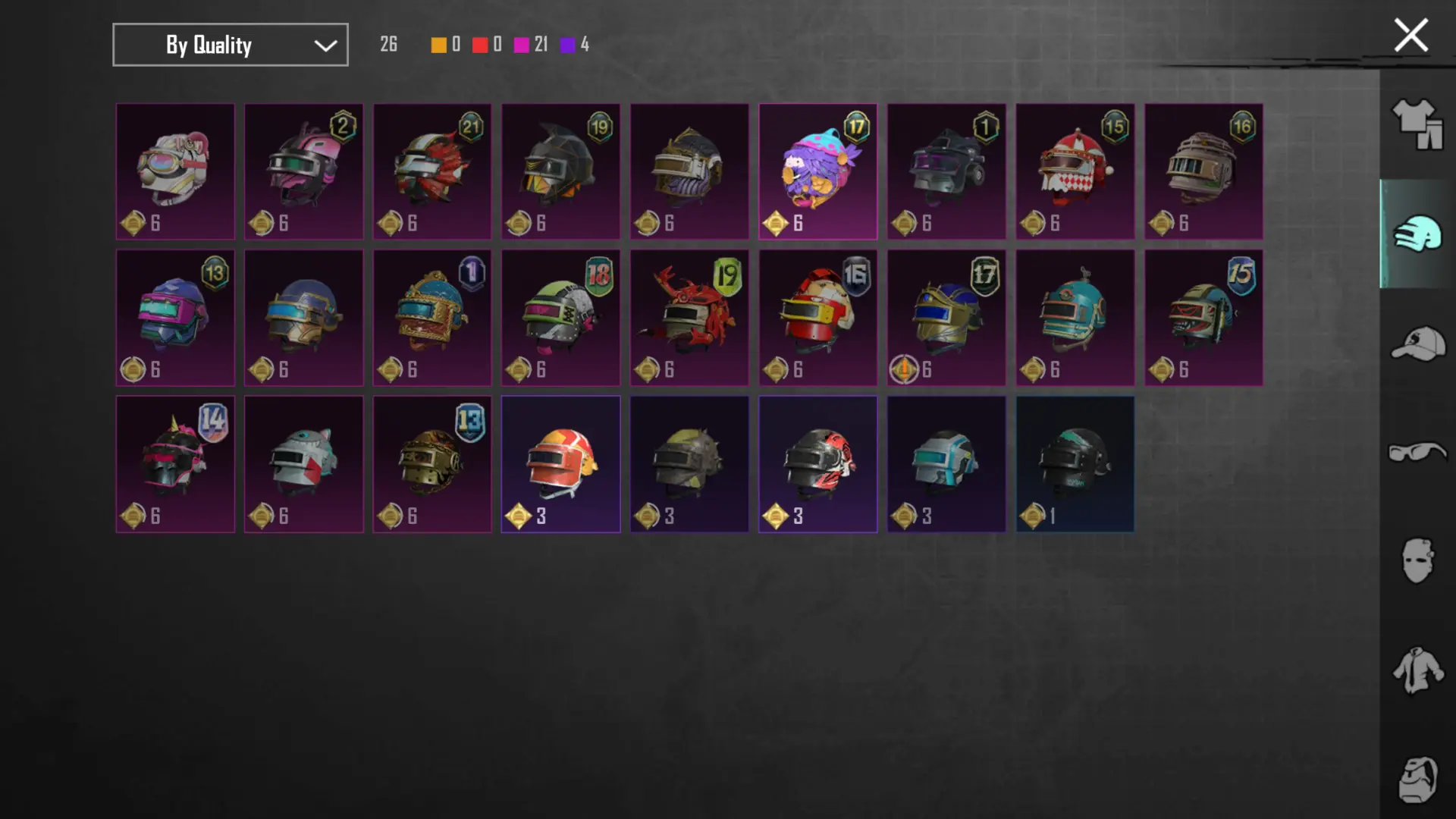This screenshot has width=1456, height=819.
Task: Filter by the orange quality swatch
Action: [x=438, y=45]
